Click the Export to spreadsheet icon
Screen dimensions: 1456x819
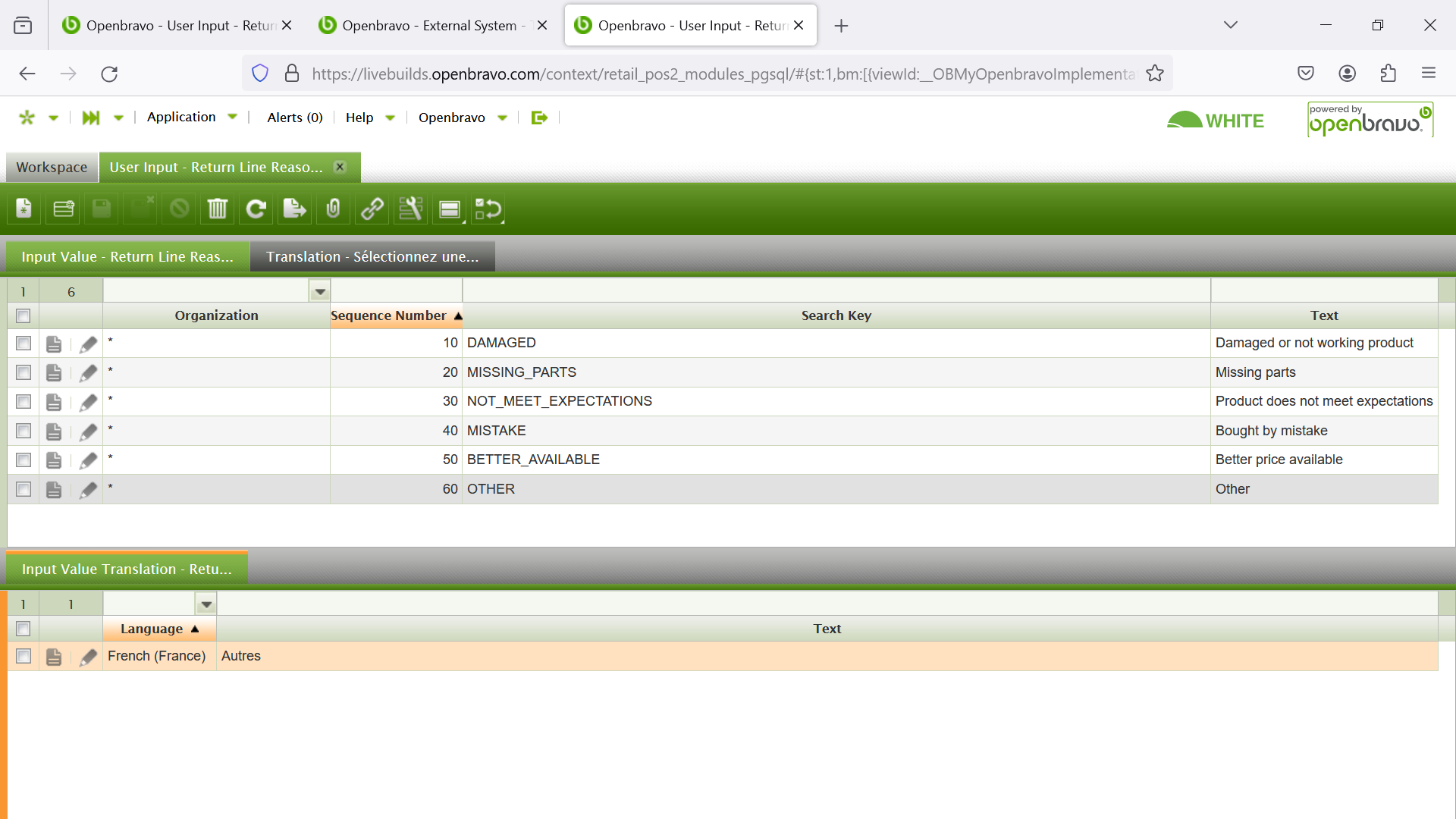coord(294,209)
